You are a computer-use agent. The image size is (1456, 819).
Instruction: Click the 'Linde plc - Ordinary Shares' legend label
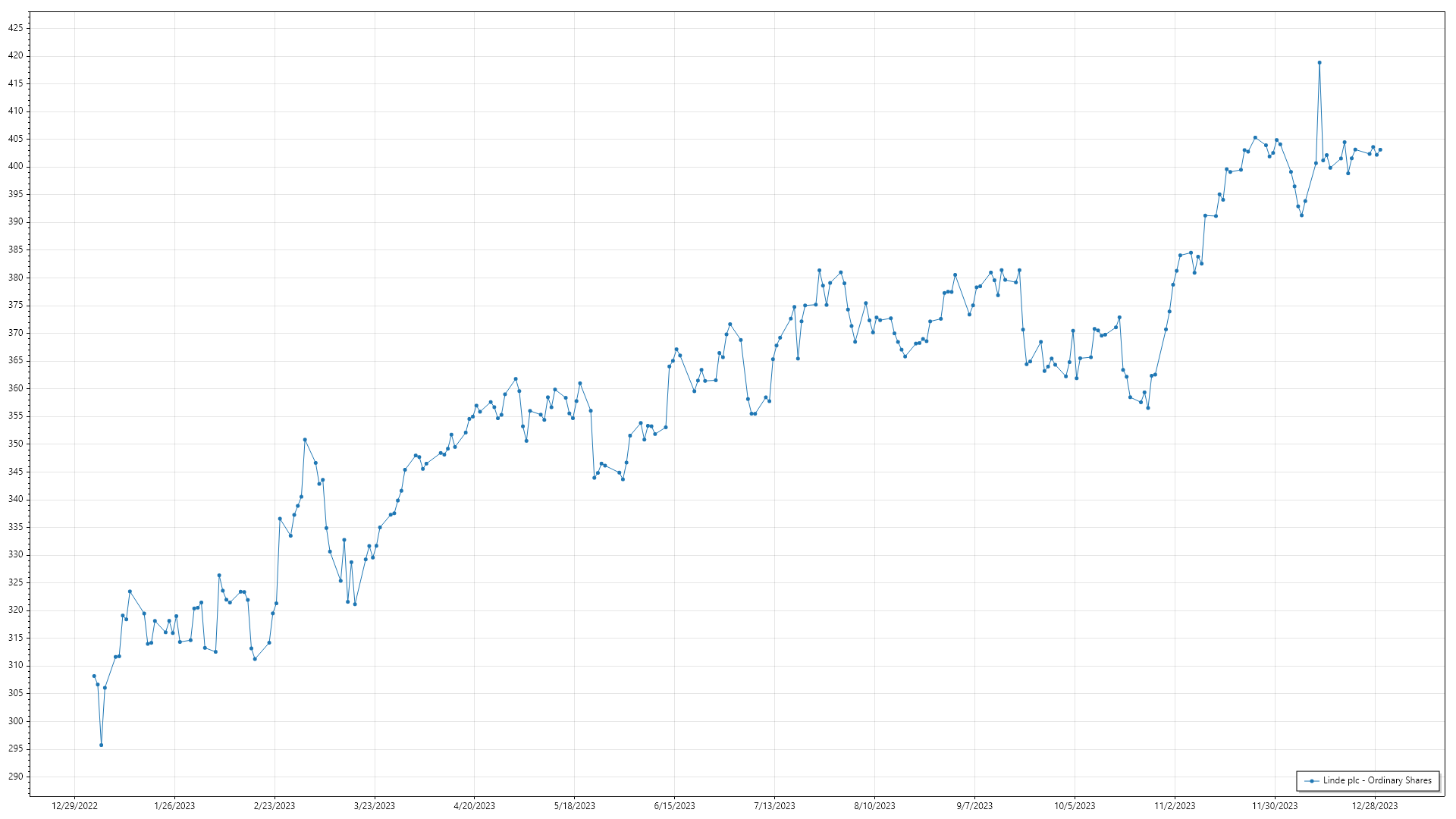[x=1377, y=780]
